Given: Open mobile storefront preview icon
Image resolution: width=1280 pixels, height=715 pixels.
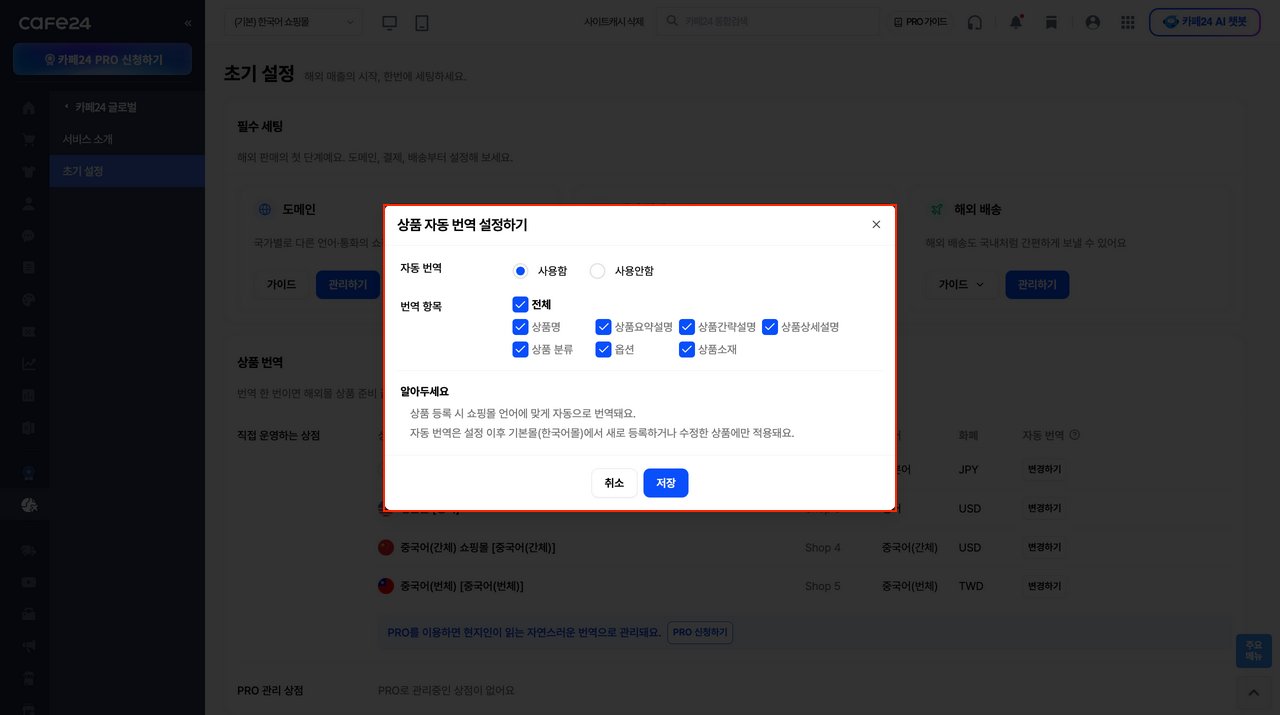Looking at the screenshot, I should point(421,22).
